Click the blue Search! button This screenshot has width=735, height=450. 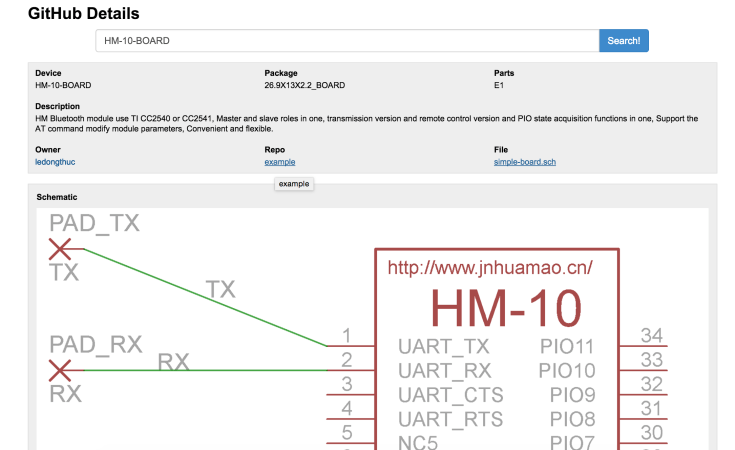click(x=623, y=41)
